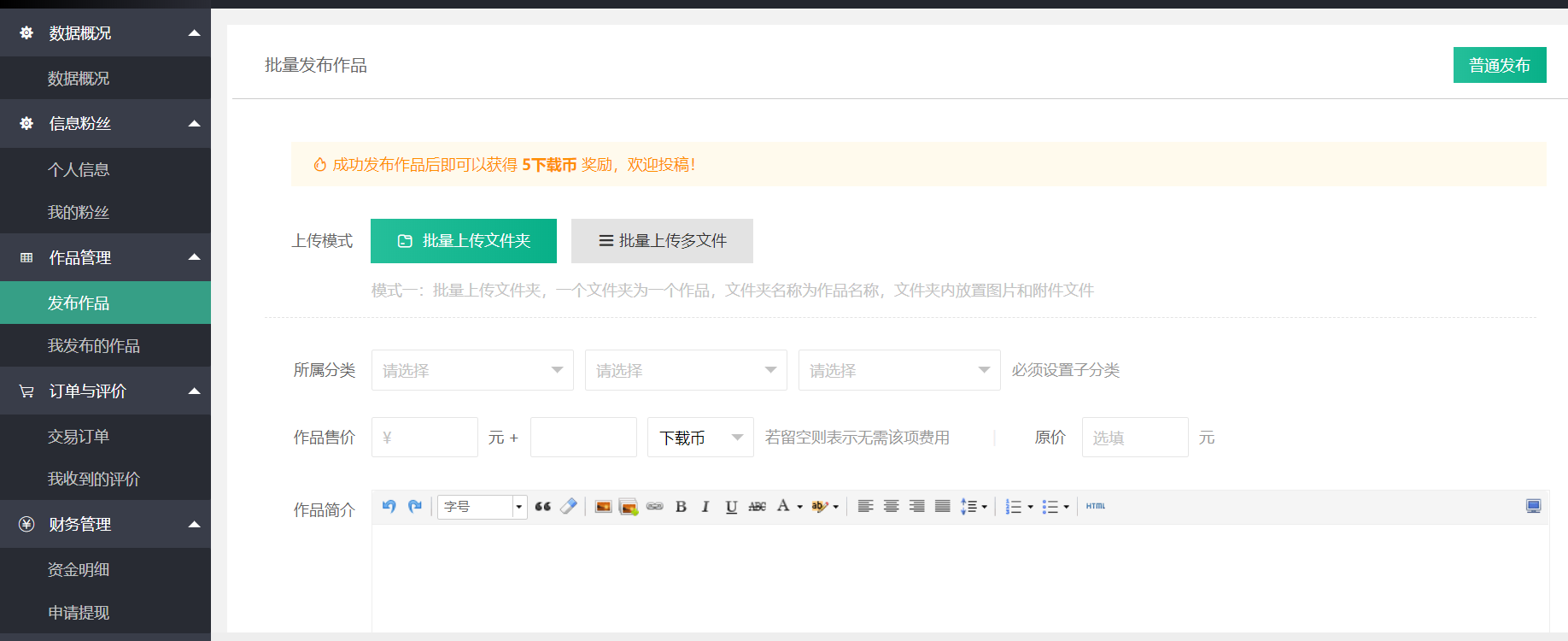Collapse the 财务管理 sidebar section
This screenshot has height=641, width=1568.
click(194, 525)
